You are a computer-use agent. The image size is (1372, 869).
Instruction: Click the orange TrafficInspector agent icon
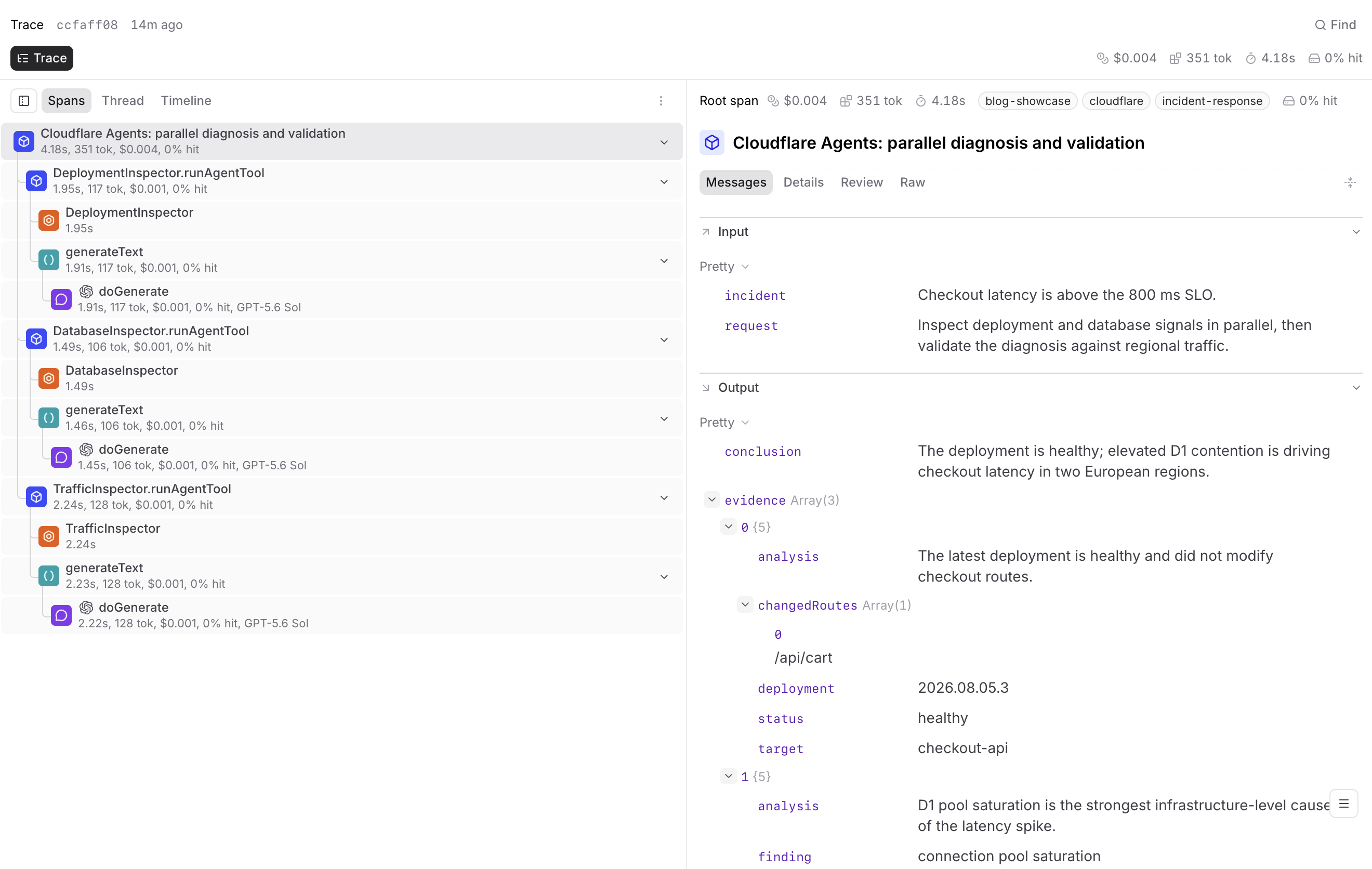pyautogui.click(x=49, y=536)
